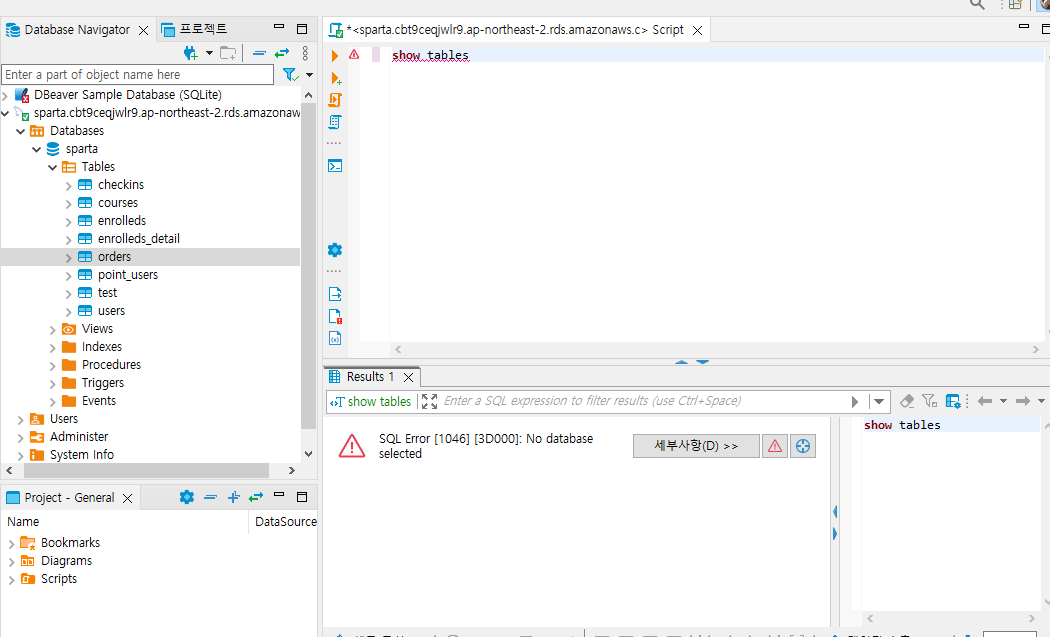Click the custom filters funnel icon

929,401
